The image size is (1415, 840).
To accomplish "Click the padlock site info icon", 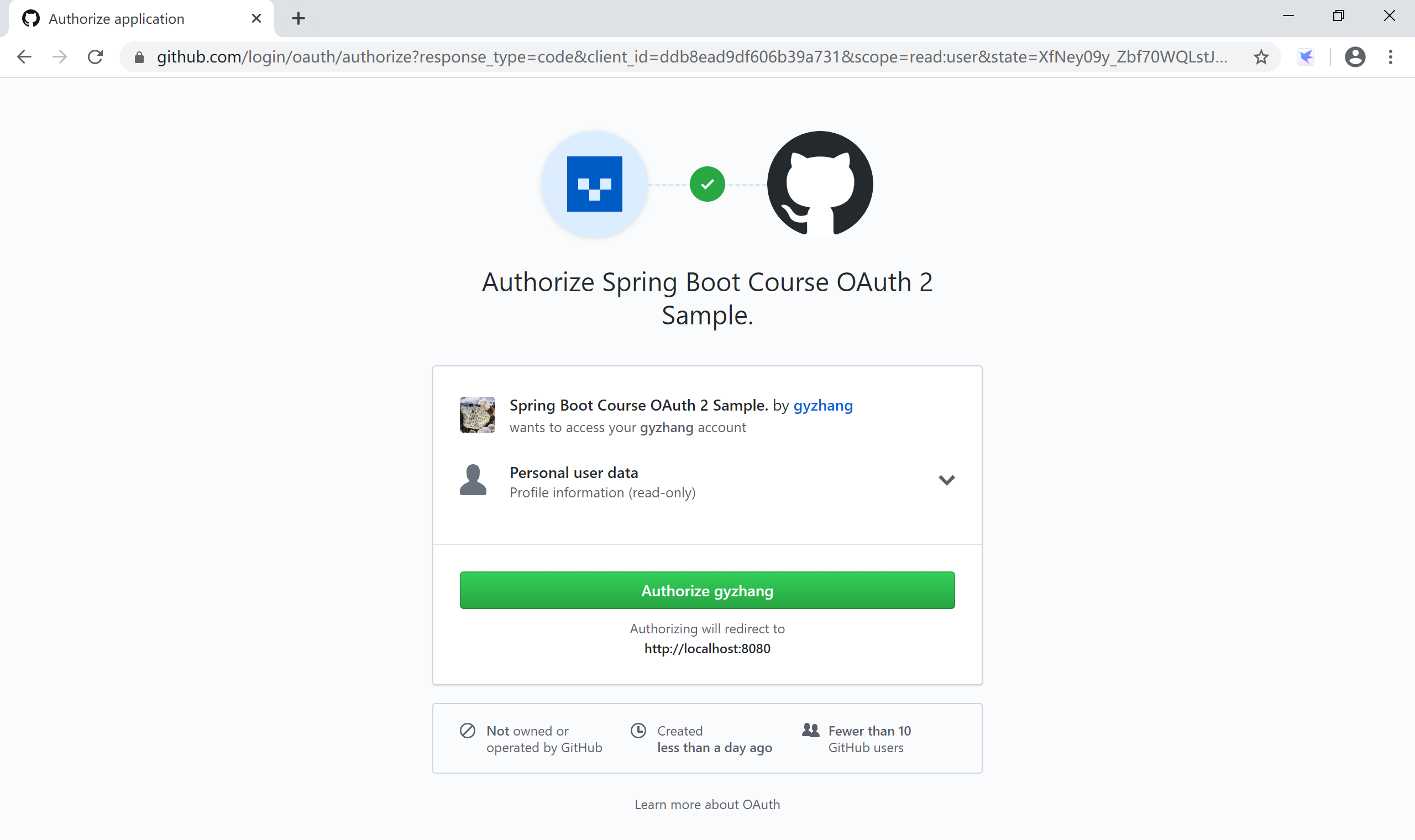I will 139,57.
